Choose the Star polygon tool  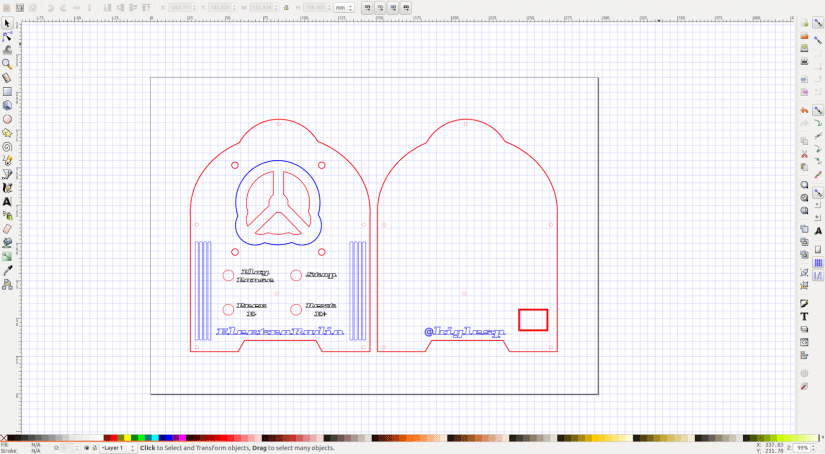pyautogui.click(x=7, y=132)
